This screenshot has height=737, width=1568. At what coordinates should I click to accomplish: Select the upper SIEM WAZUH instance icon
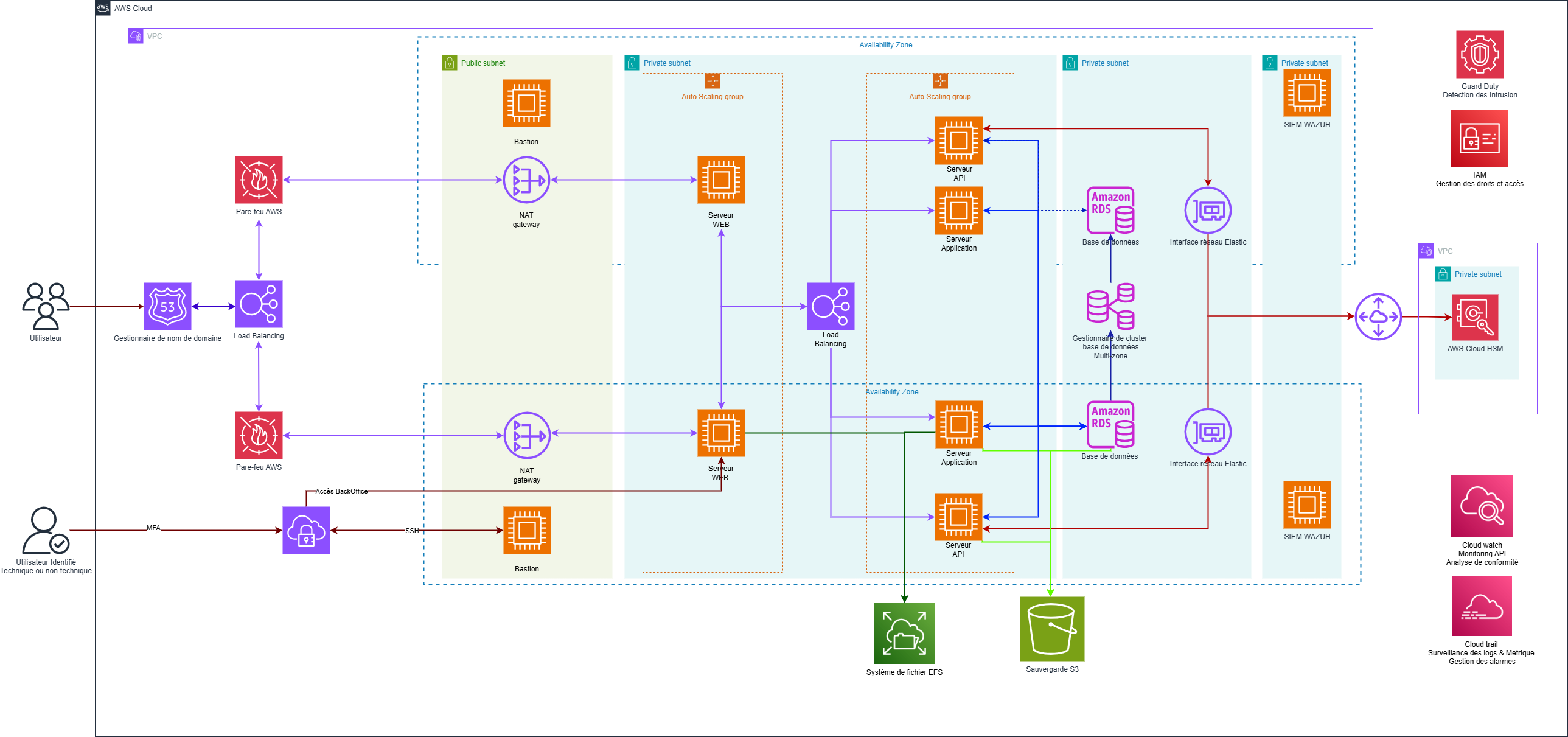(1307, 93)
